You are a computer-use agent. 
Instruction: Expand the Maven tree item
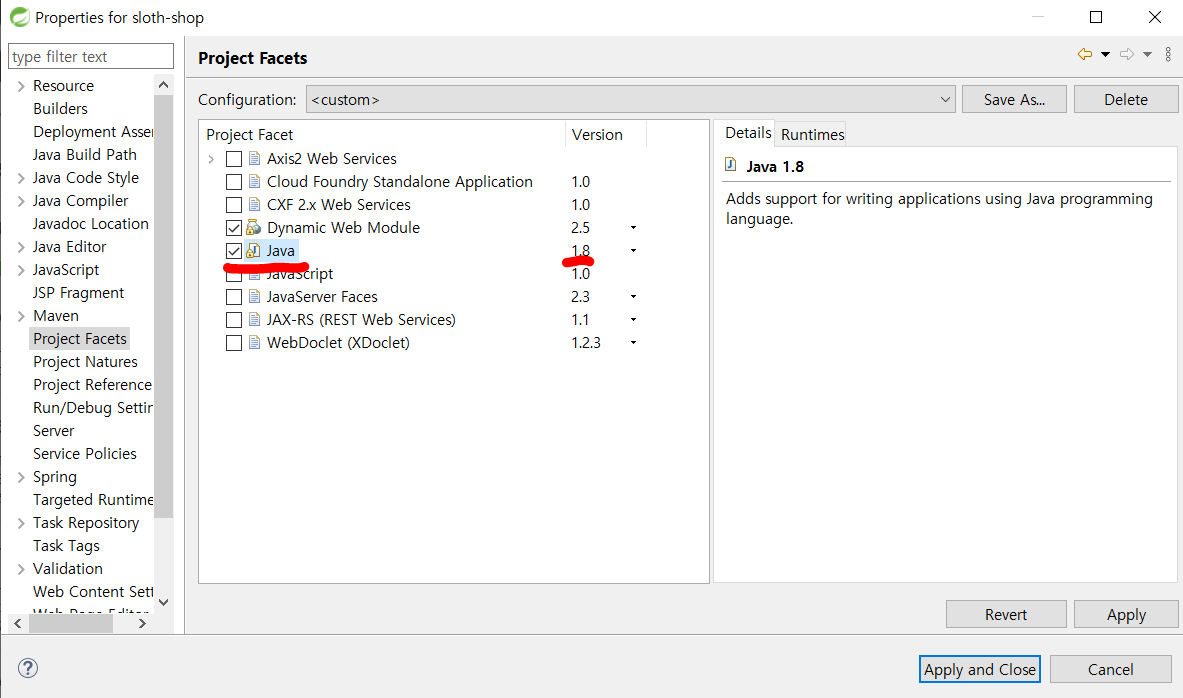[x=22, y=316]
